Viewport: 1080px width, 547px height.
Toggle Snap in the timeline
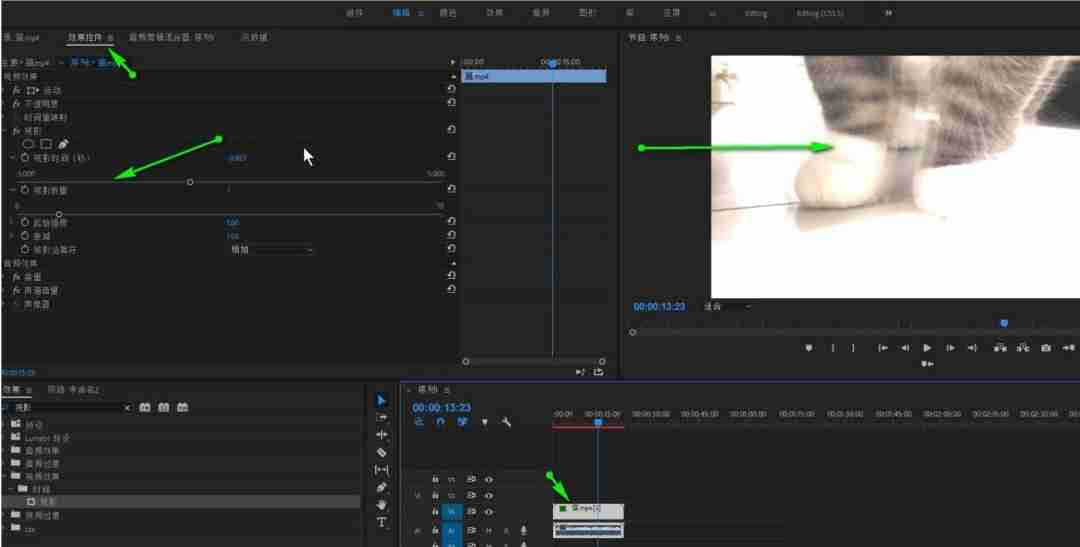[441, 422]
